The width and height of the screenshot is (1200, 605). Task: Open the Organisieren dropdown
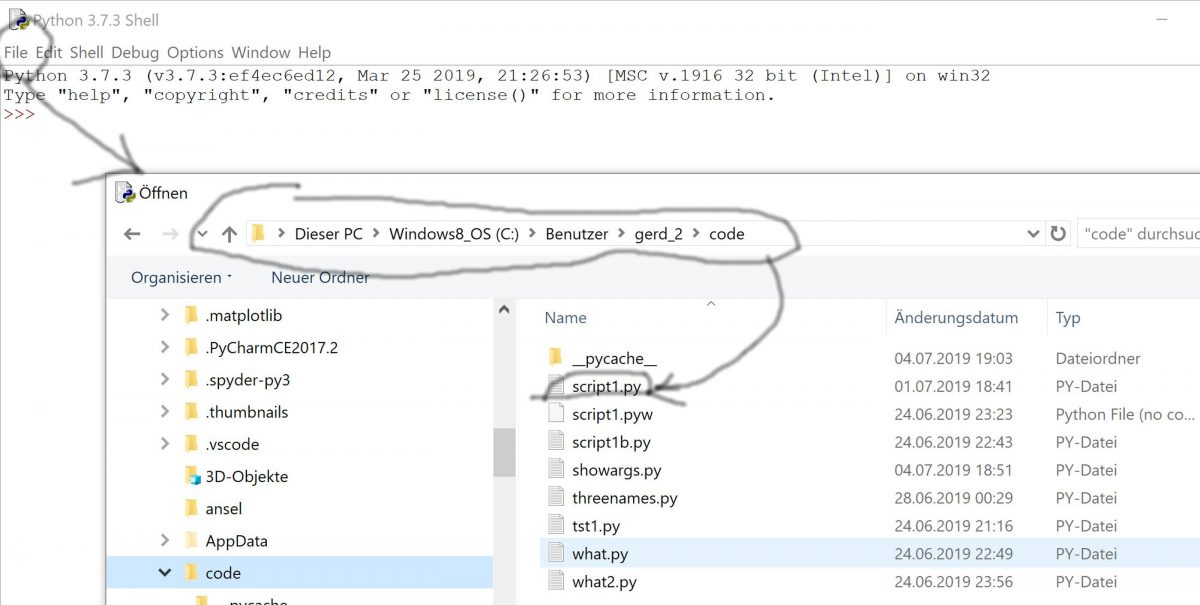[180, 277]
